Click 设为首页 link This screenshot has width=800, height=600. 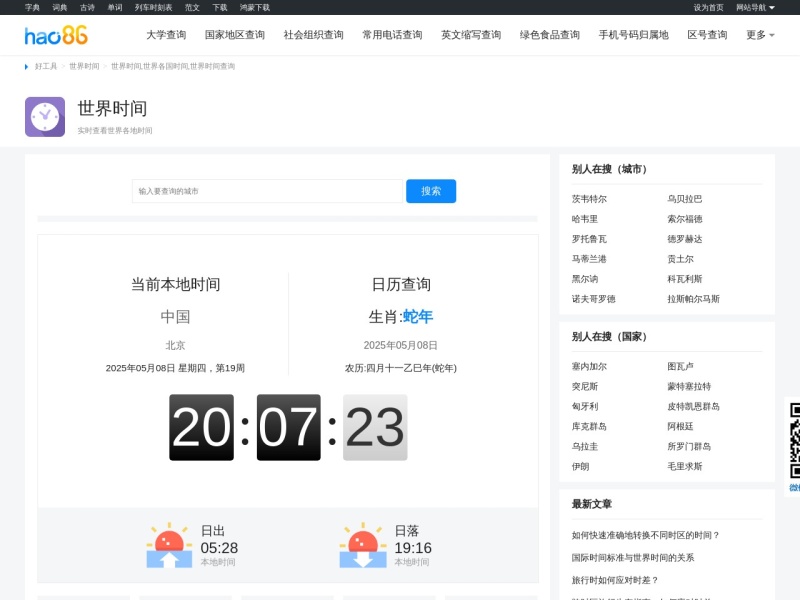coord(708,8)
